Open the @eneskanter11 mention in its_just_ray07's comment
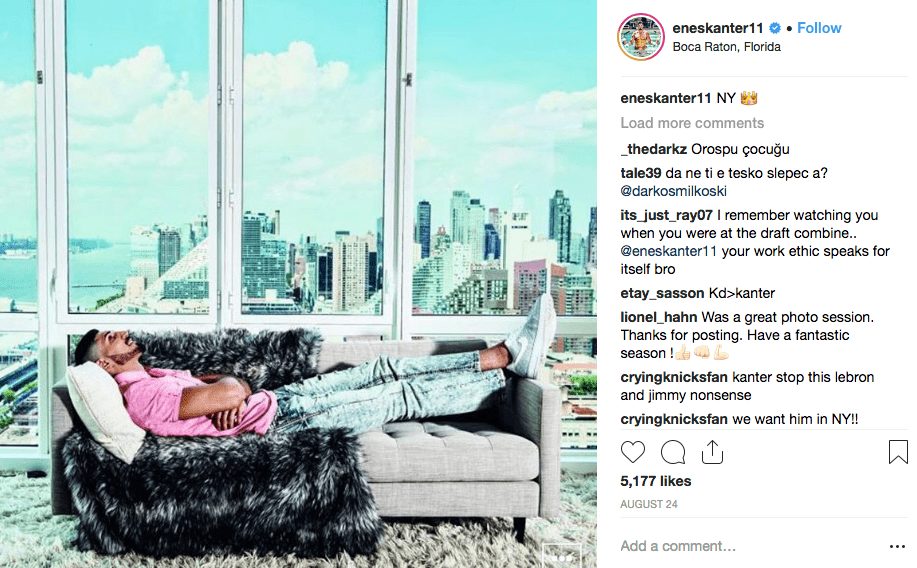The height and width of the screenshot is (568, 917). (x=668, y=252)
